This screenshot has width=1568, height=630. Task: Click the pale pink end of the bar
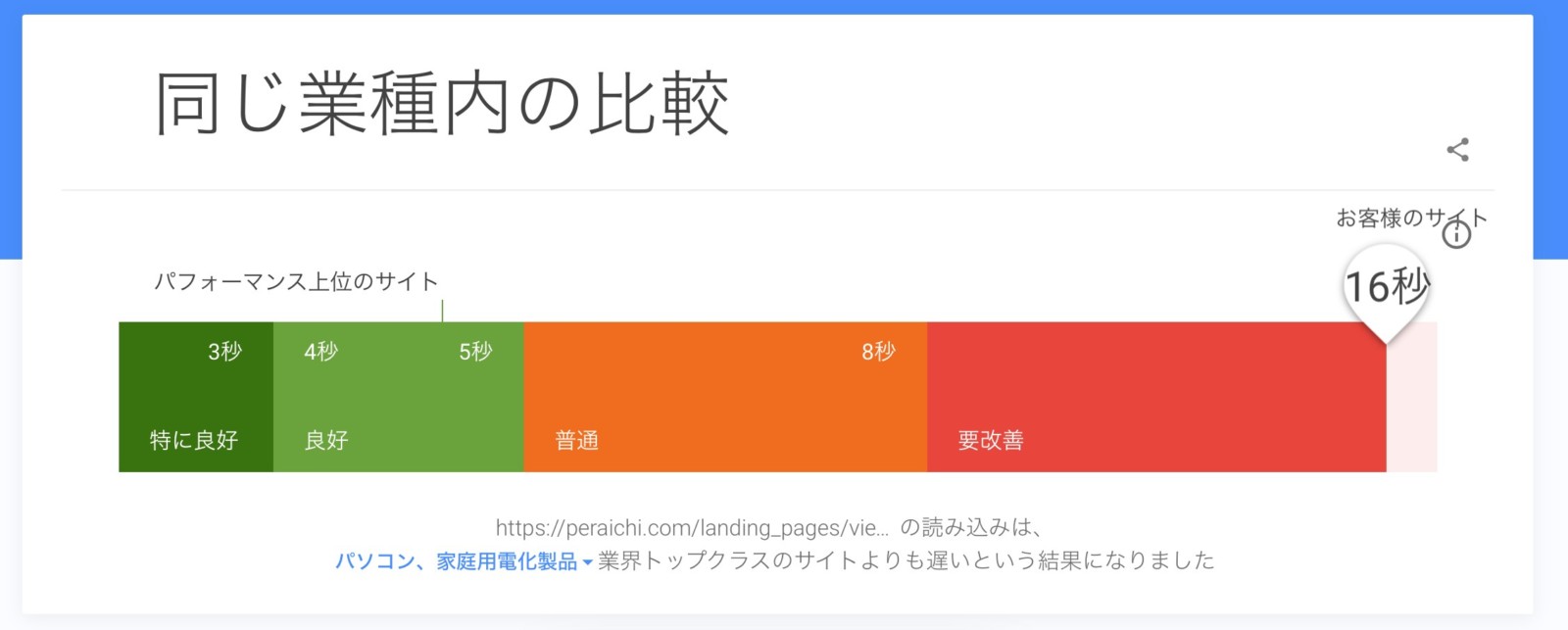click(1412, 397)
